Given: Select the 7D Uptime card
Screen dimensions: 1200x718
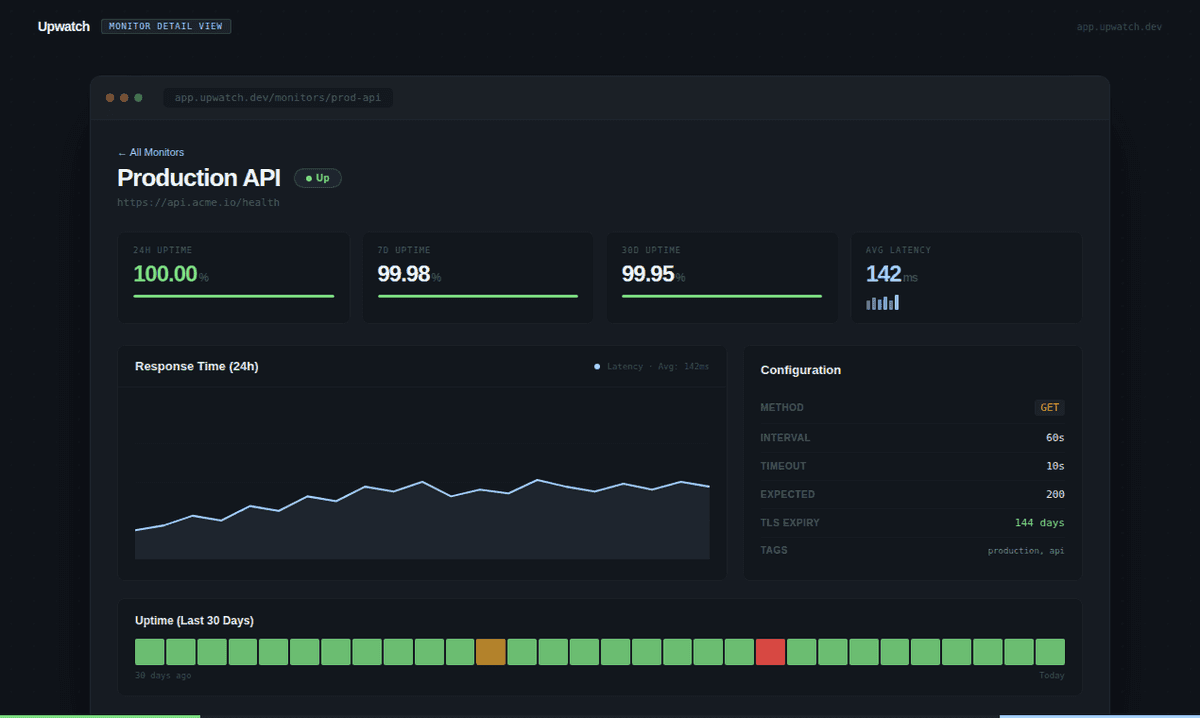Looking at the screenshot, I should tap(477, 277).
